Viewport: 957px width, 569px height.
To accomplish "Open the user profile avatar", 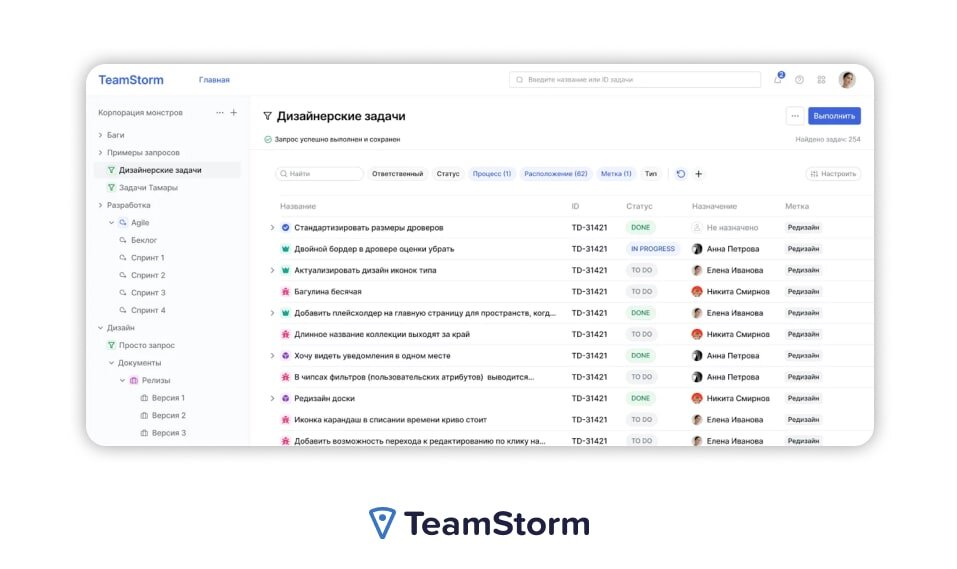I will pos(847,79).
